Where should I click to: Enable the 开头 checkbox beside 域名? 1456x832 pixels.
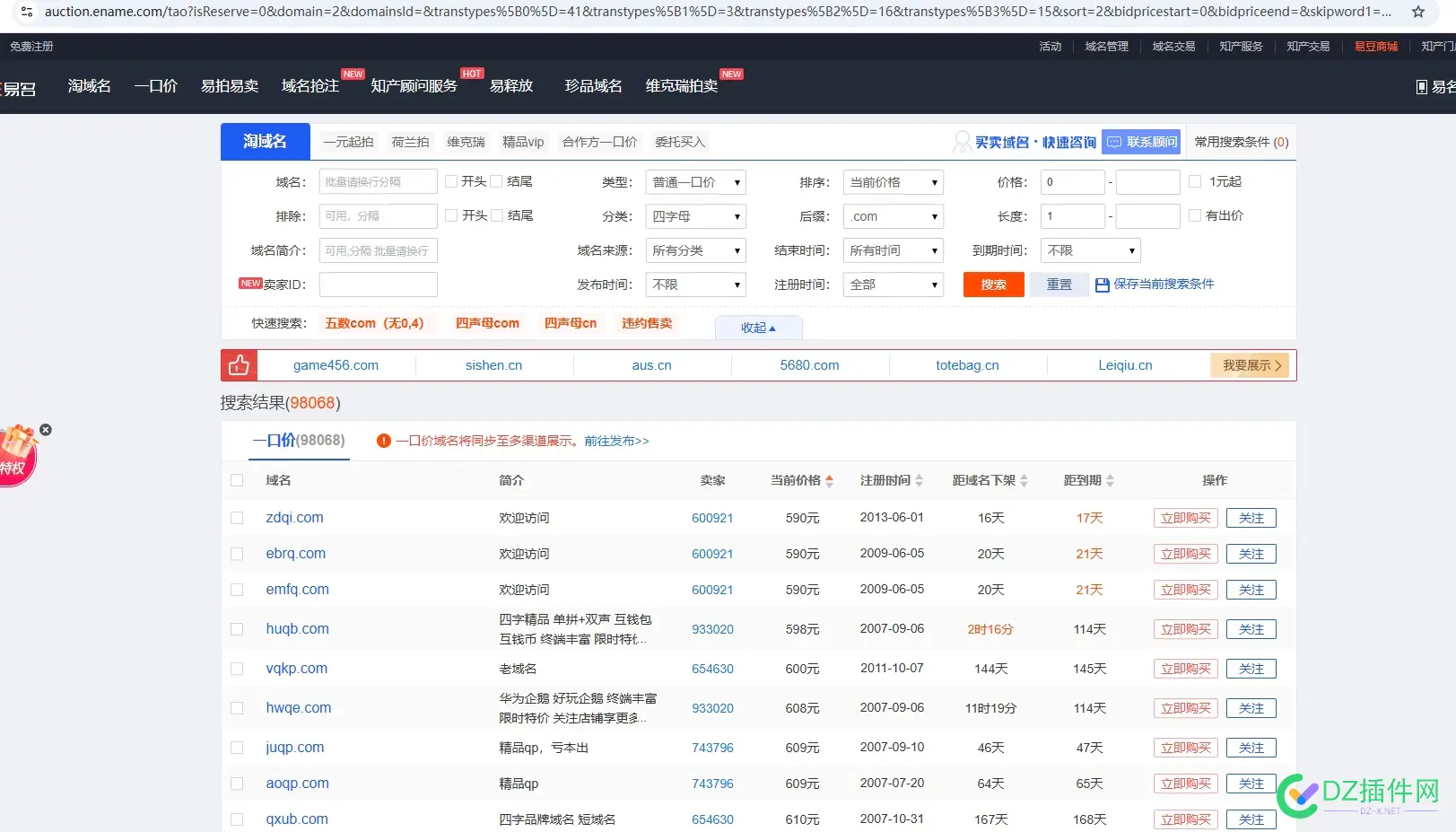[451, 180]
